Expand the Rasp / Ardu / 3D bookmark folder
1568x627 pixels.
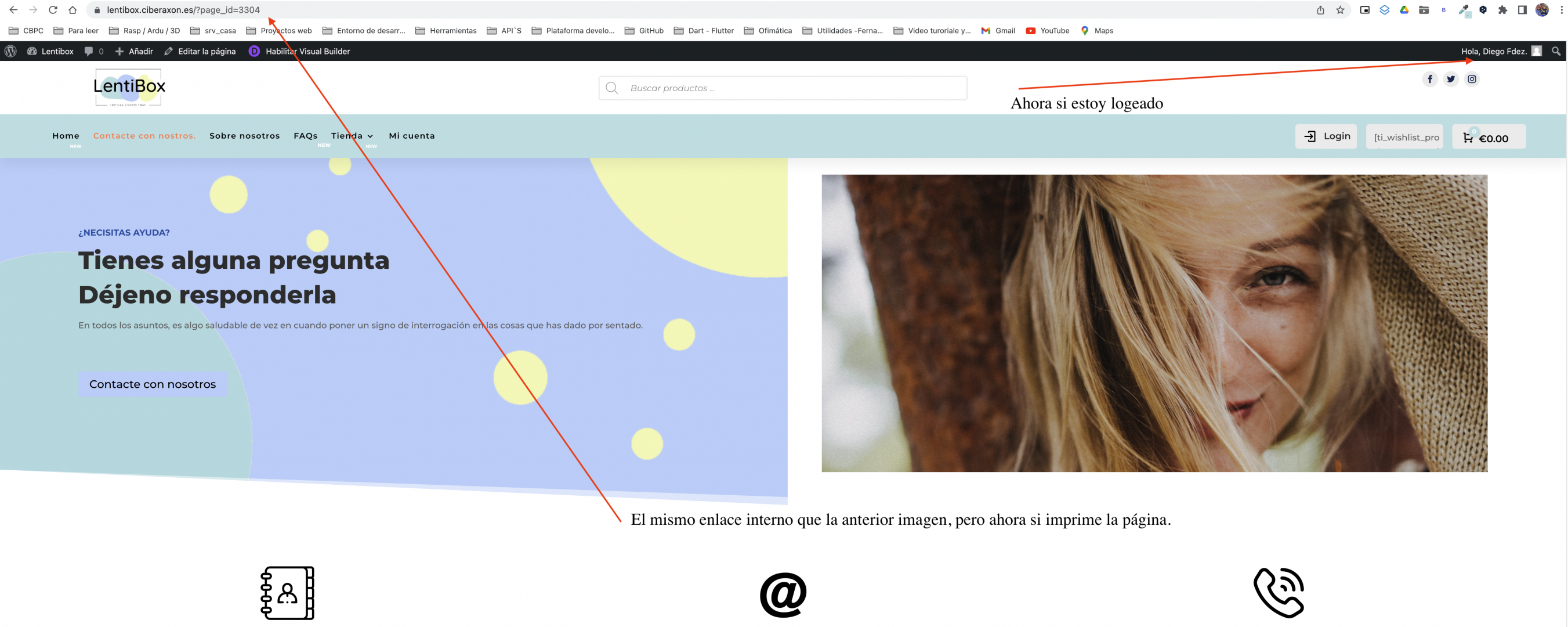(144, 30)
